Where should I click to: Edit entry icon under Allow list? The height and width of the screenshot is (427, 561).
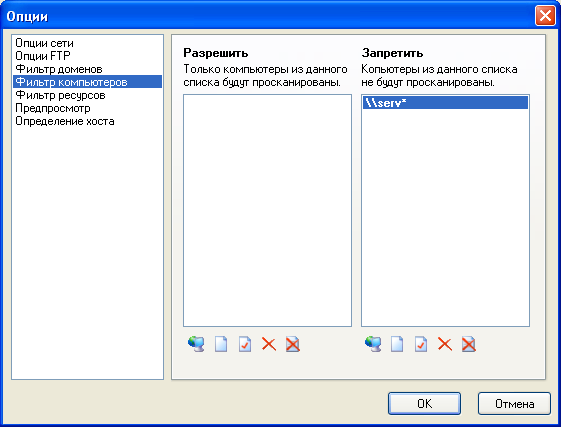point(245,344)
